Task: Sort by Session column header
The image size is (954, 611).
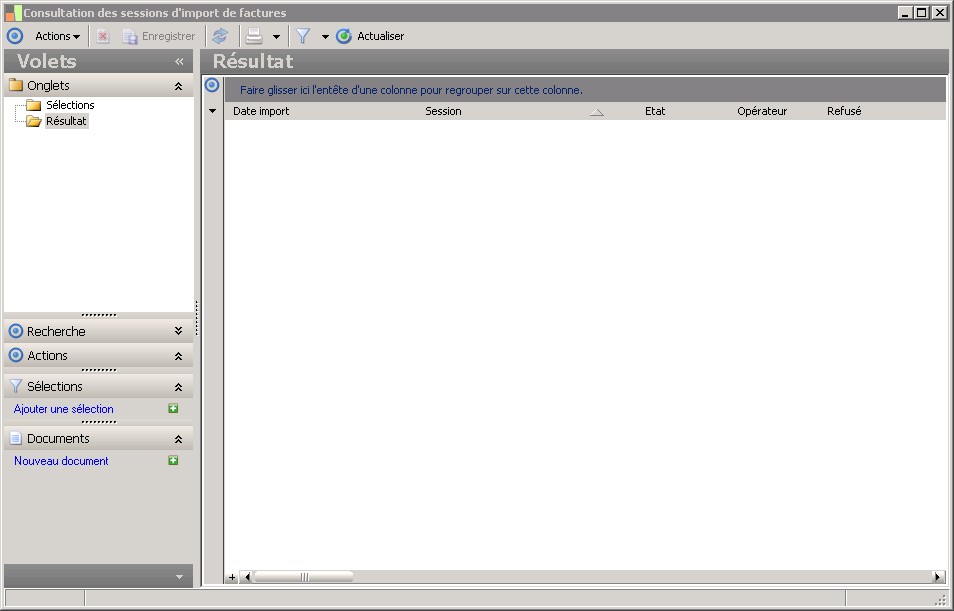Action: click(x=443, y=111)
